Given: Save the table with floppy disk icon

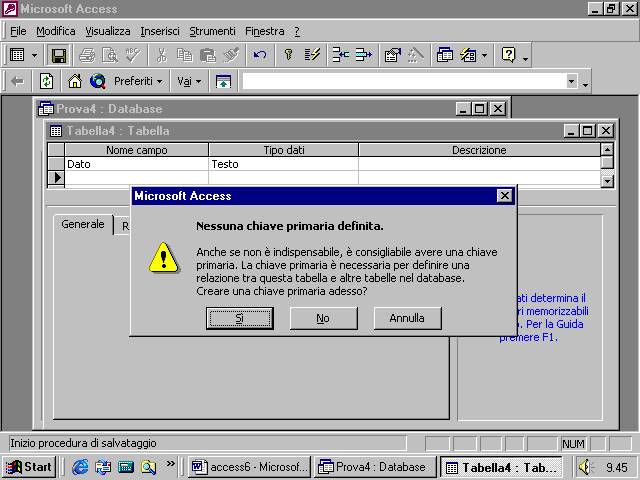Looking at the screenshot, I should click(59, 55).
